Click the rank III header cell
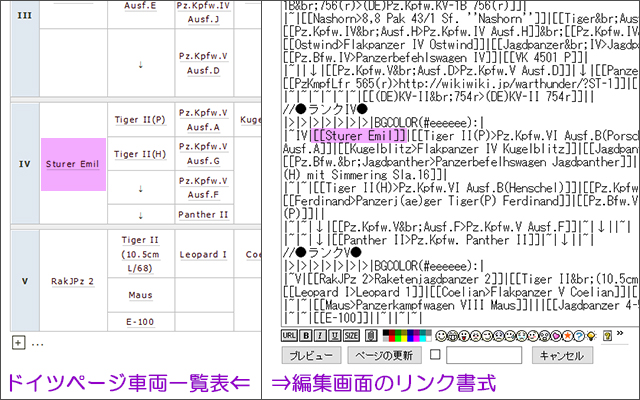 click(25, 48)
